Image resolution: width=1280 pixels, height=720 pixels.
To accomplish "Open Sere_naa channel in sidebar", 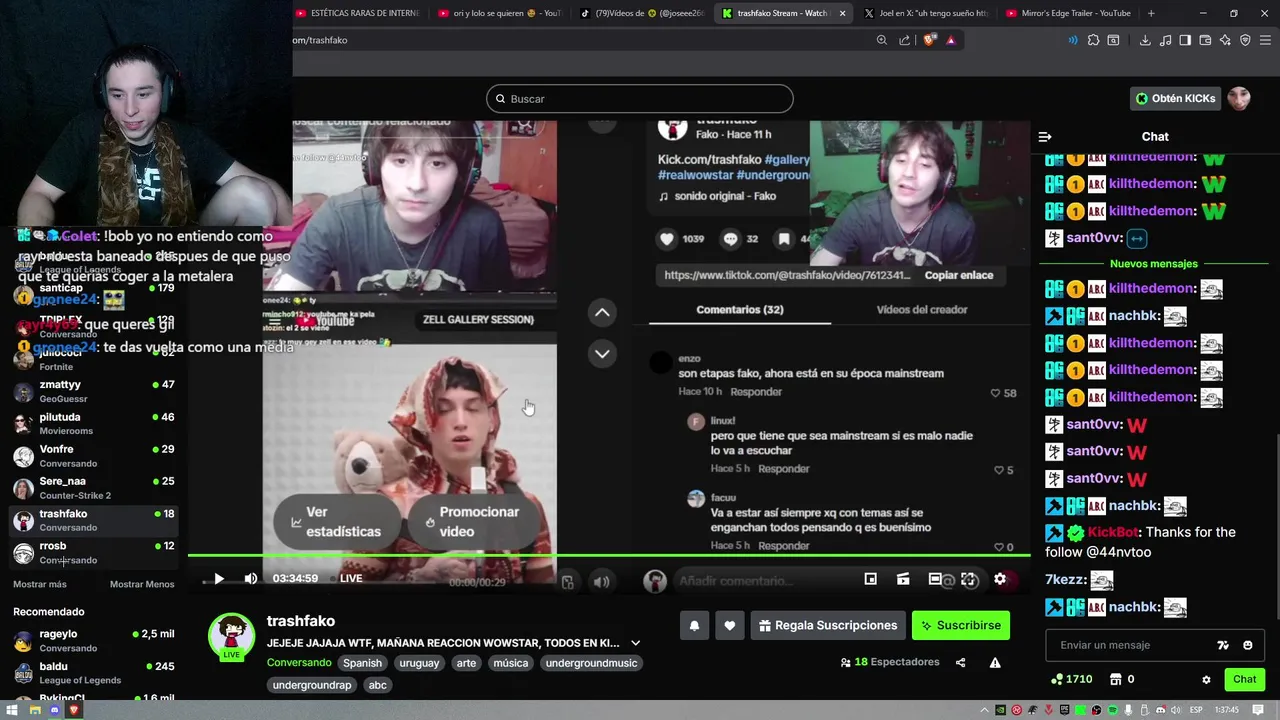I will click(93, 488).
